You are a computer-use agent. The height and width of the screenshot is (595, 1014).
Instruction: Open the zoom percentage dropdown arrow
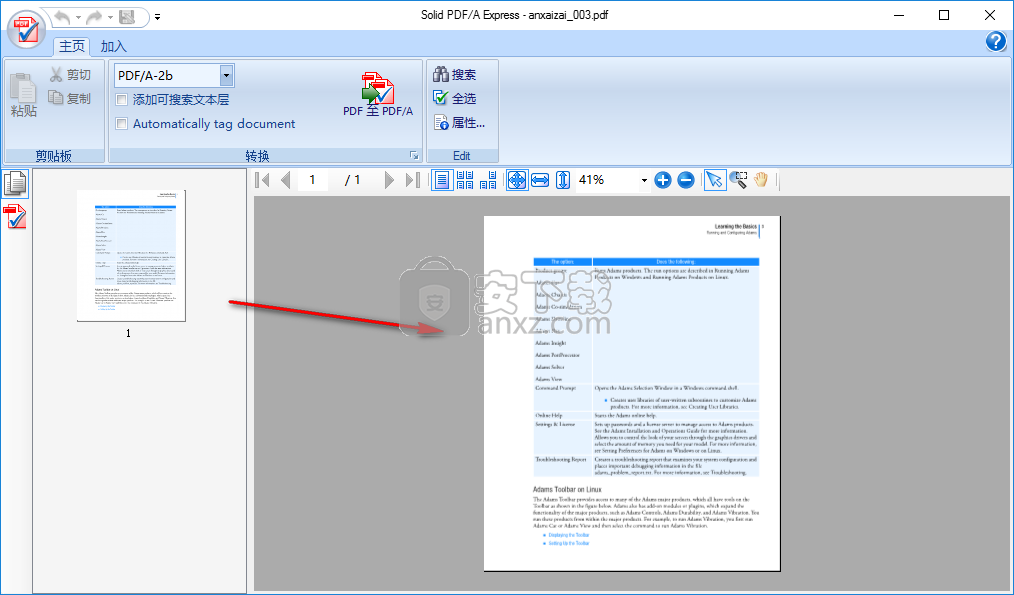click(x=644, y=180)
